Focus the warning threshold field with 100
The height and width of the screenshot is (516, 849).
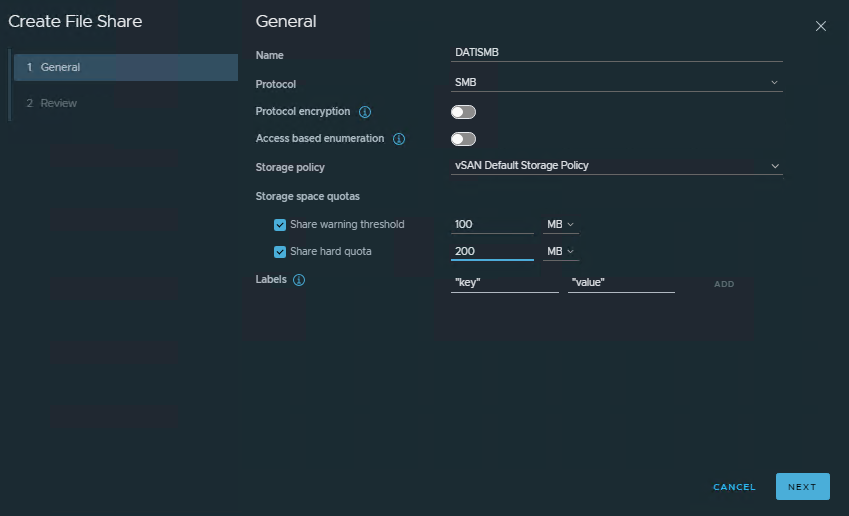click(x=492, y=225)
